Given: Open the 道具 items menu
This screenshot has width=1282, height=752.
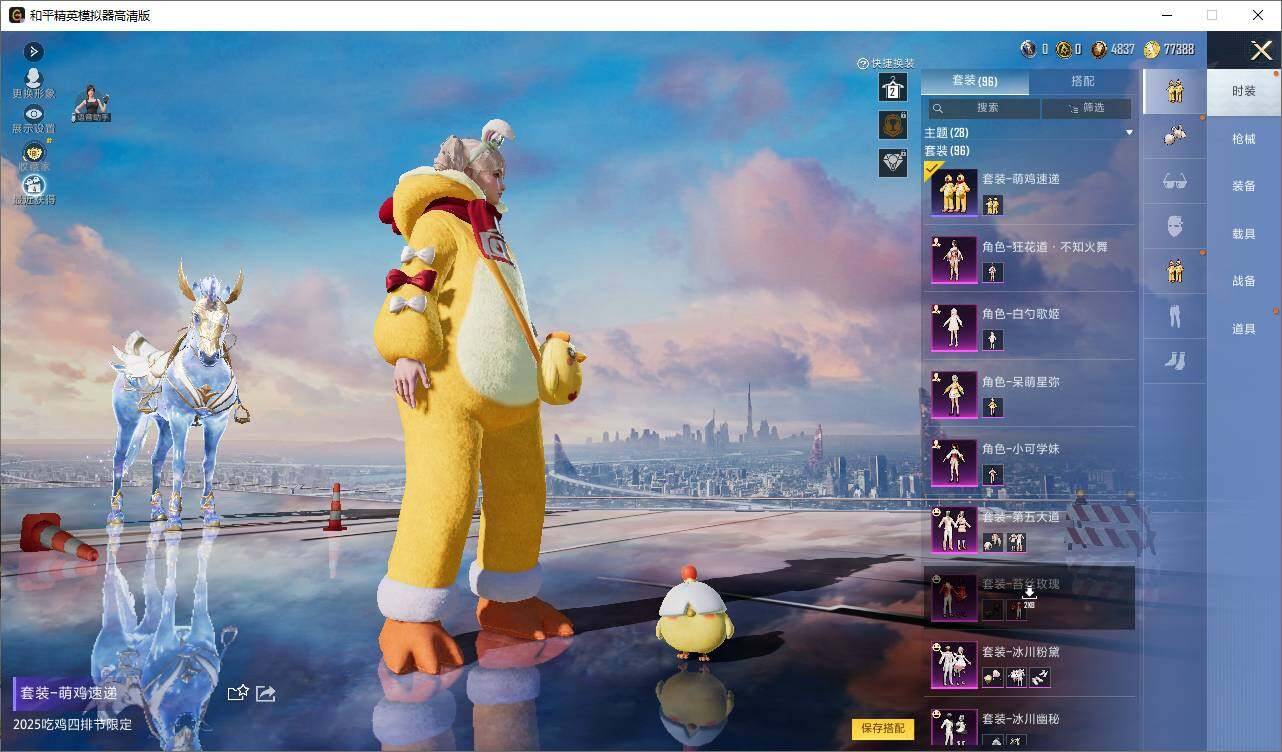Looking at the screenshot, I should point(1244,329).
